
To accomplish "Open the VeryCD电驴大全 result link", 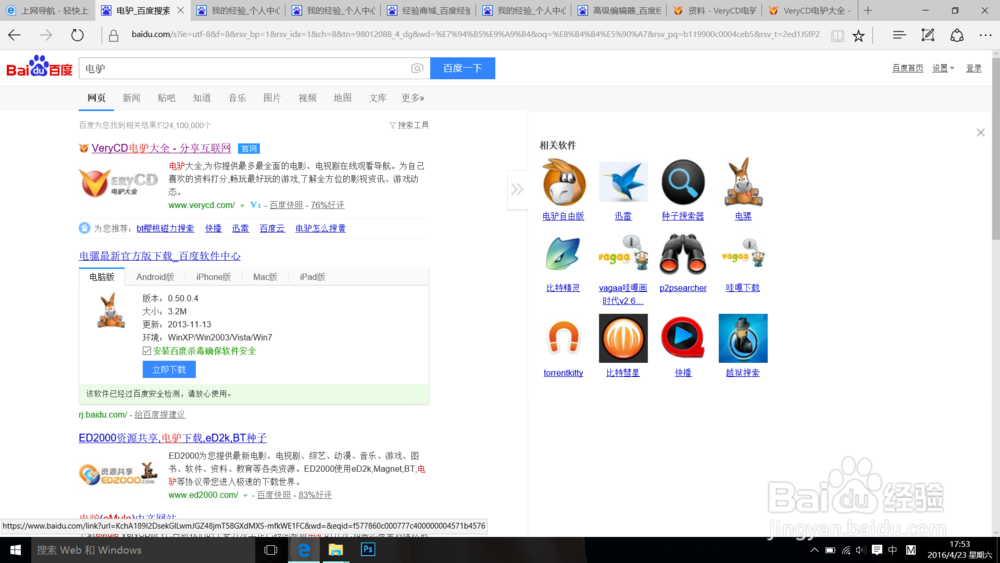I will pyautogui.click(x=161, y=148).
